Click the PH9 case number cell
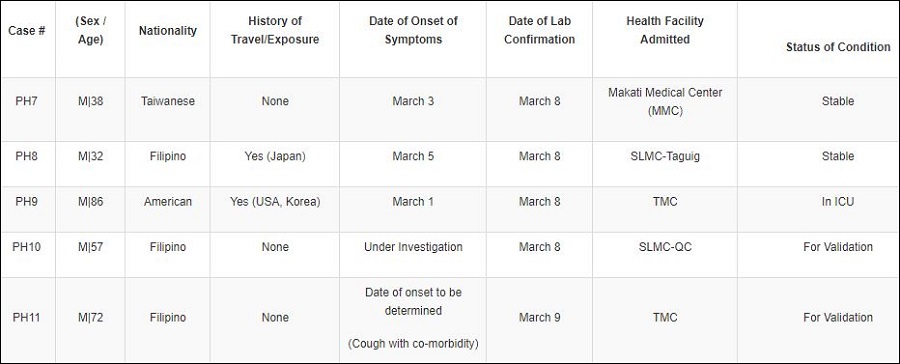This screenshot has width=900, height=364. click(27, 202)
